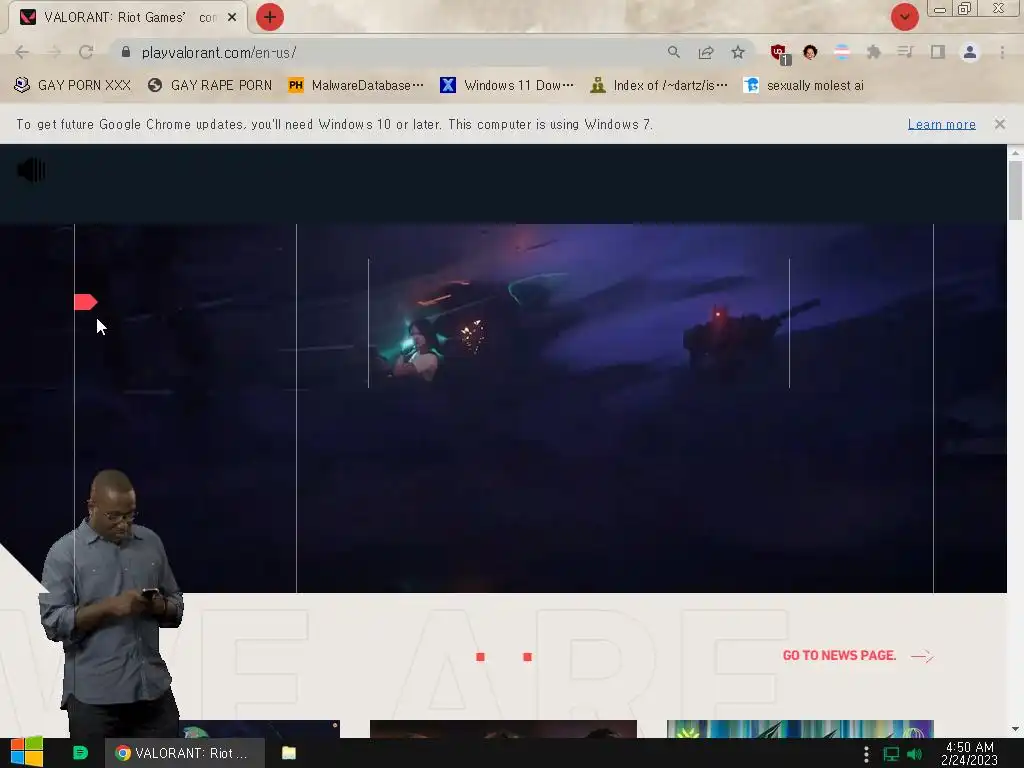Open the Windows Start button
This screenshot has width=1024, height=768.
point(27,753)
